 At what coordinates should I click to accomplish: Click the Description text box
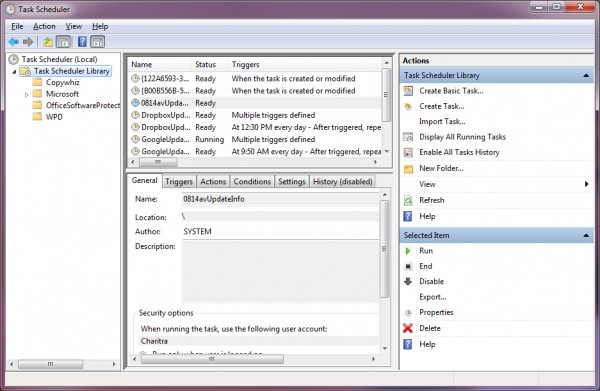point(280,271)
